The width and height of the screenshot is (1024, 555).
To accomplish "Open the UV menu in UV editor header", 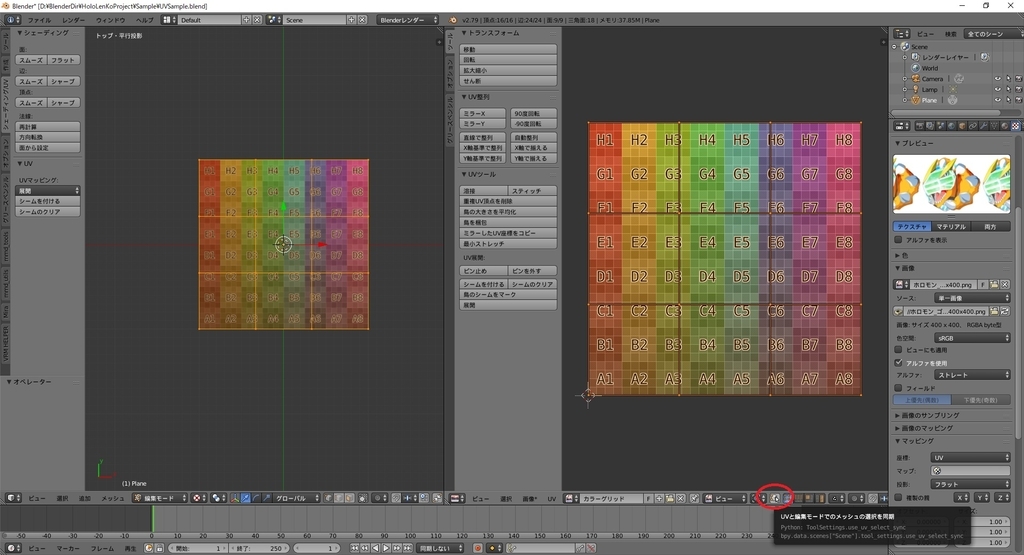I will (552, 498).
